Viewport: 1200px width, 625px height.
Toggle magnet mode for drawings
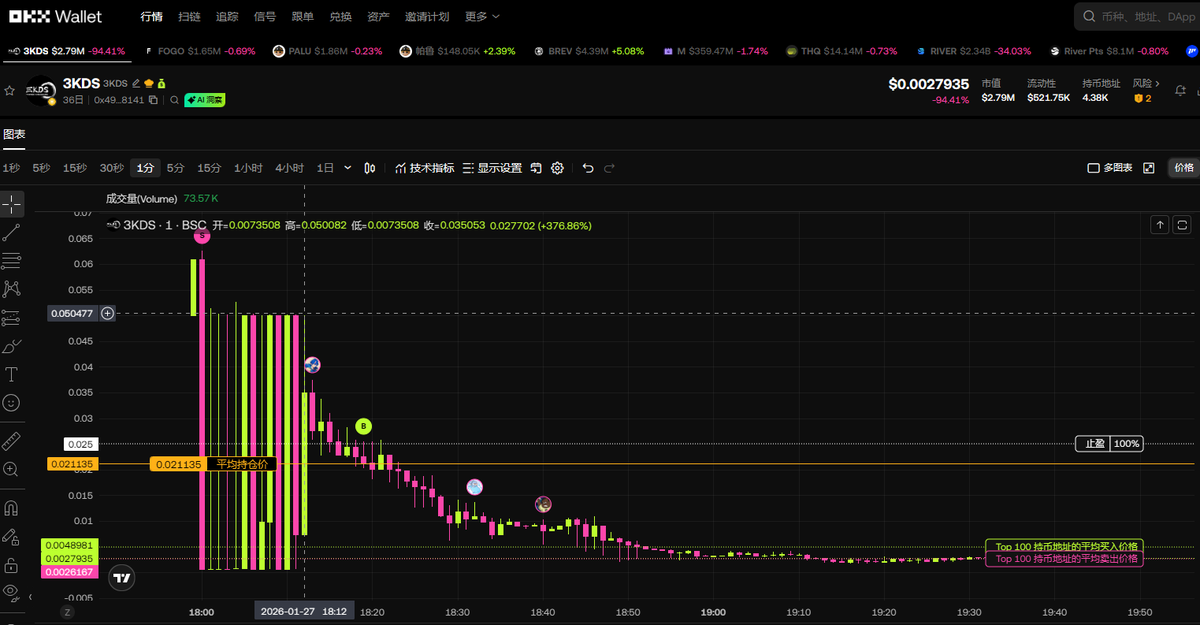(x=12, y=507)
